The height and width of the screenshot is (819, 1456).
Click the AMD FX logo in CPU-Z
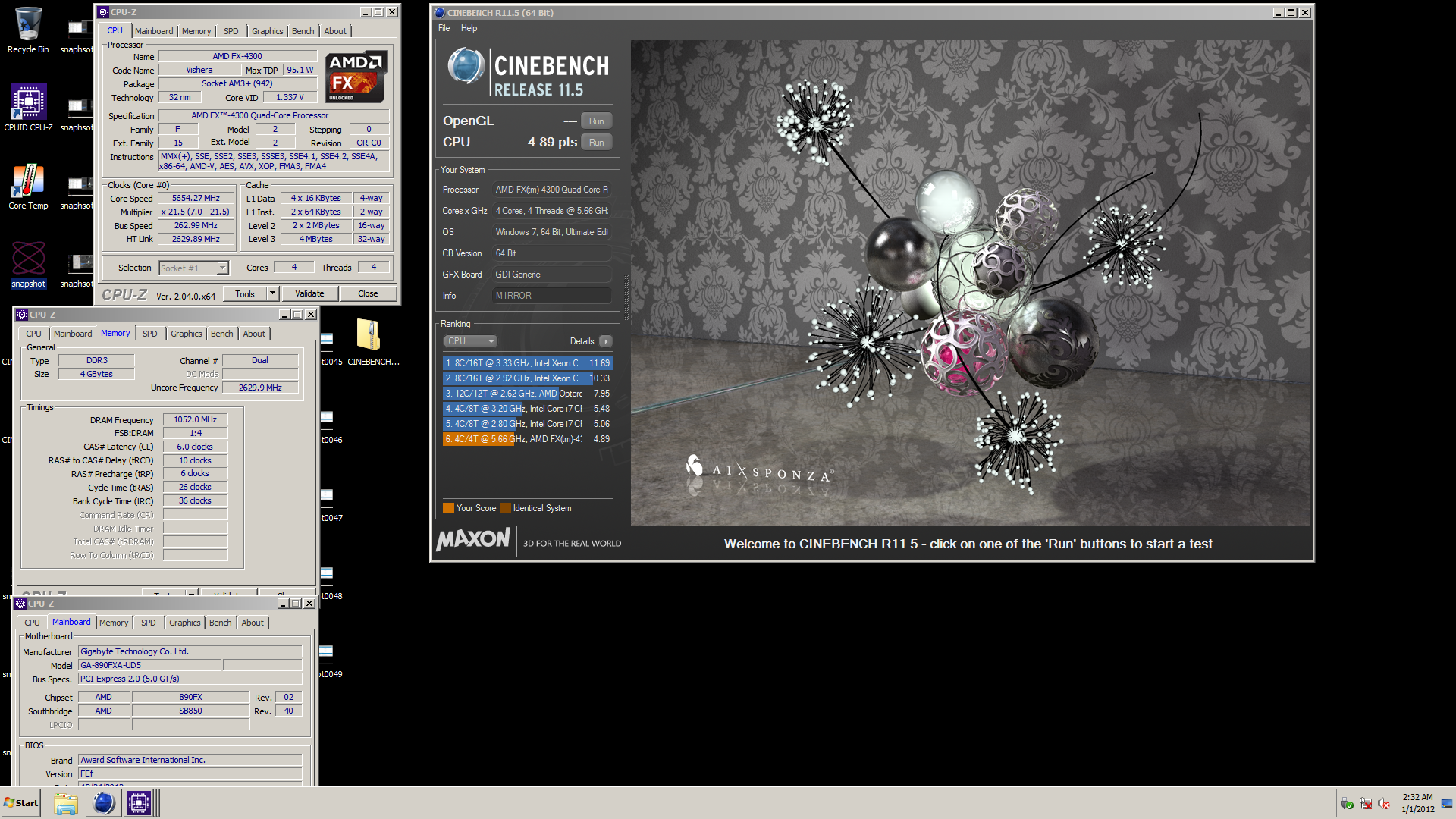pos(356,77)
